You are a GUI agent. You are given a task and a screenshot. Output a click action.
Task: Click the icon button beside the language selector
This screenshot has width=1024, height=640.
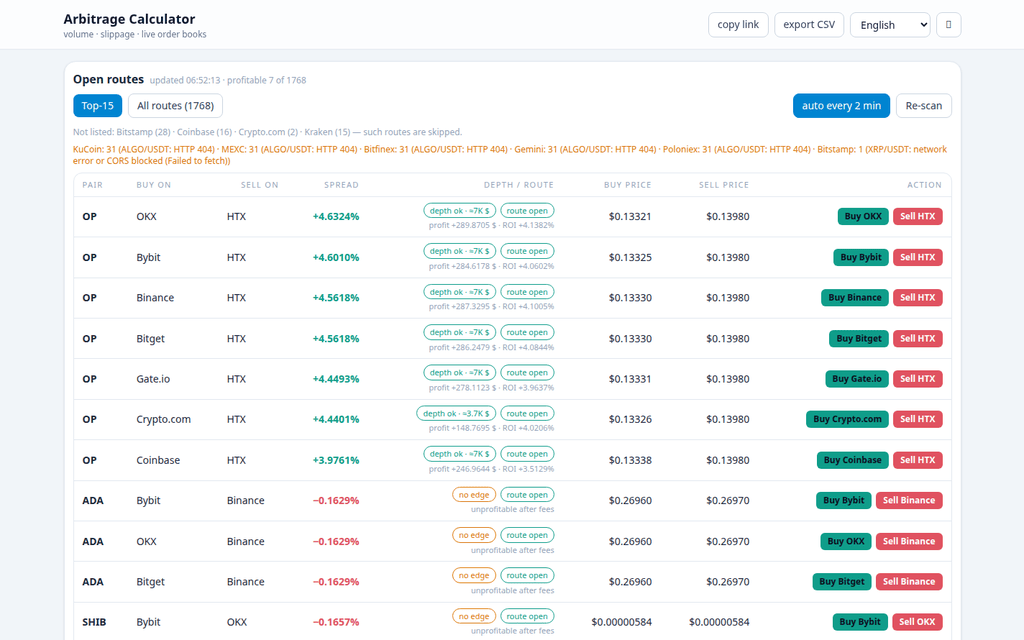[948, 25]
